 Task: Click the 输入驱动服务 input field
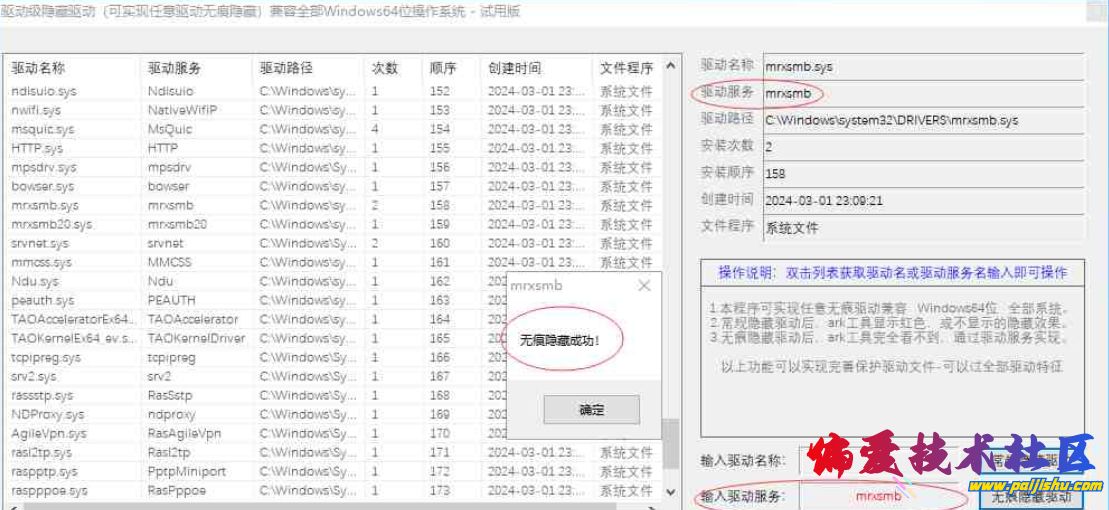tap(879, 496)
